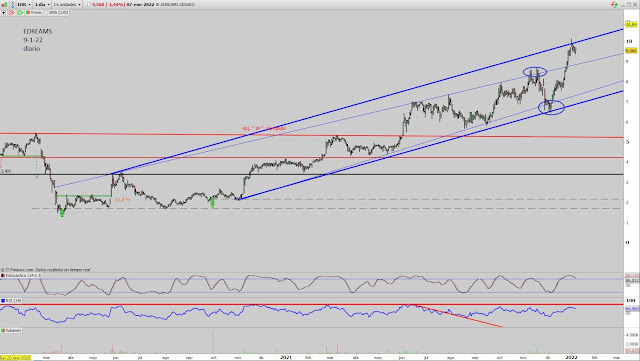The width and height of the screenshot is (640, 361).
Task: Click the 2021 year marker on the time axis
Action: (x=286, y=357)
